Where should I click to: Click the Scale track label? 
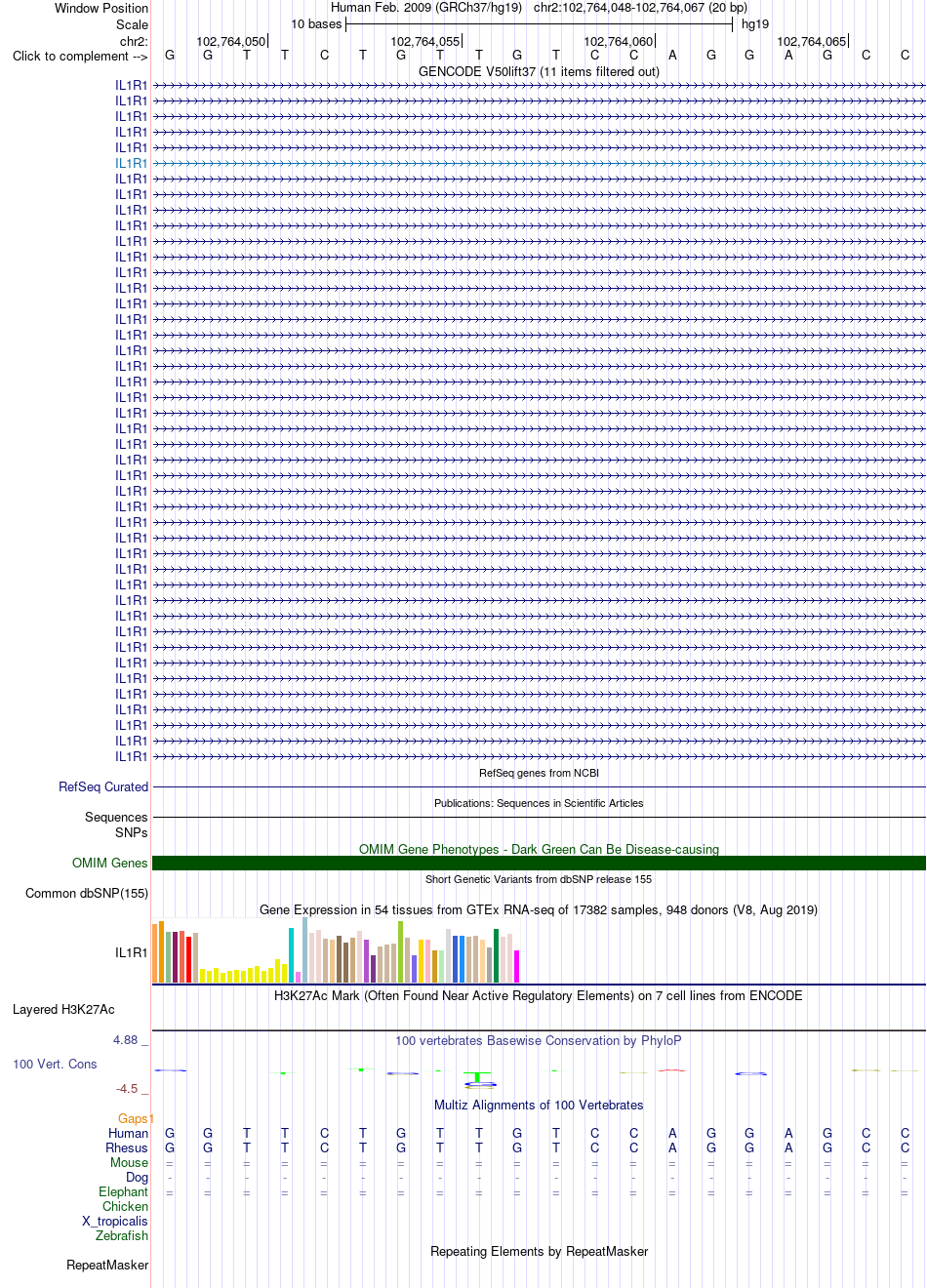(132, 24)
